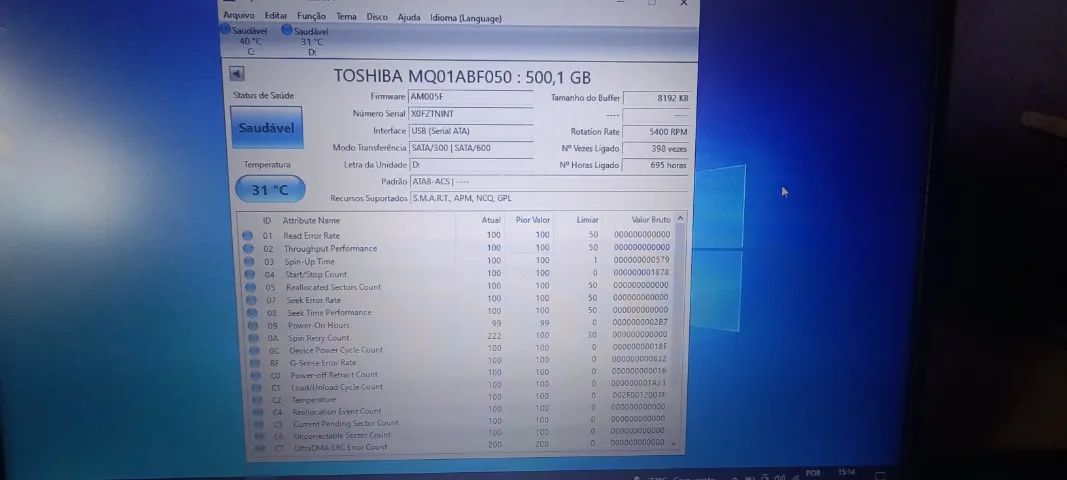Click the Recursos Suportados field
Viewport: 1067px width, 480px height.
click(x=550, y=198)
